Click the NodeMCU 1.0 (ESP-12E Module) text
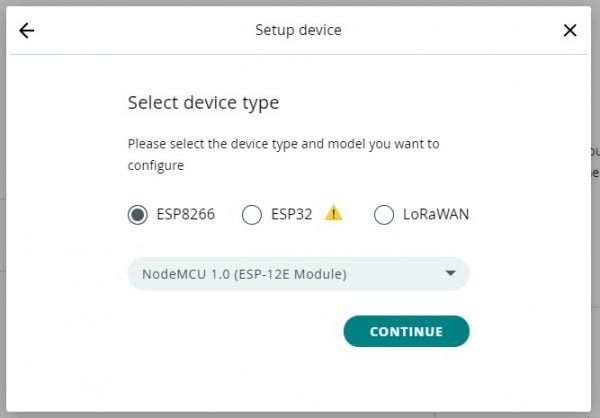This screenshot has width=600, height=418. coord(245,274)
